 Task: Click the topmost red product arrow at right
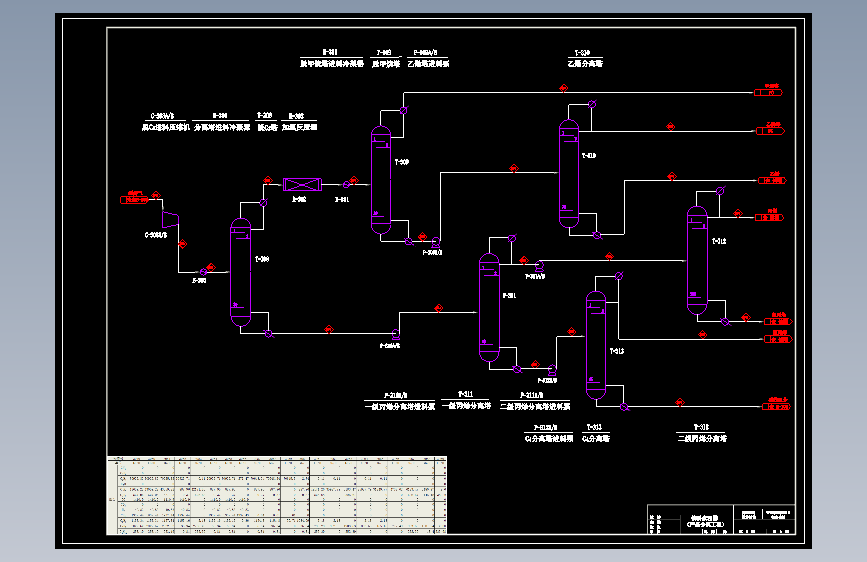pyautogui.click(x=769, y=92)
